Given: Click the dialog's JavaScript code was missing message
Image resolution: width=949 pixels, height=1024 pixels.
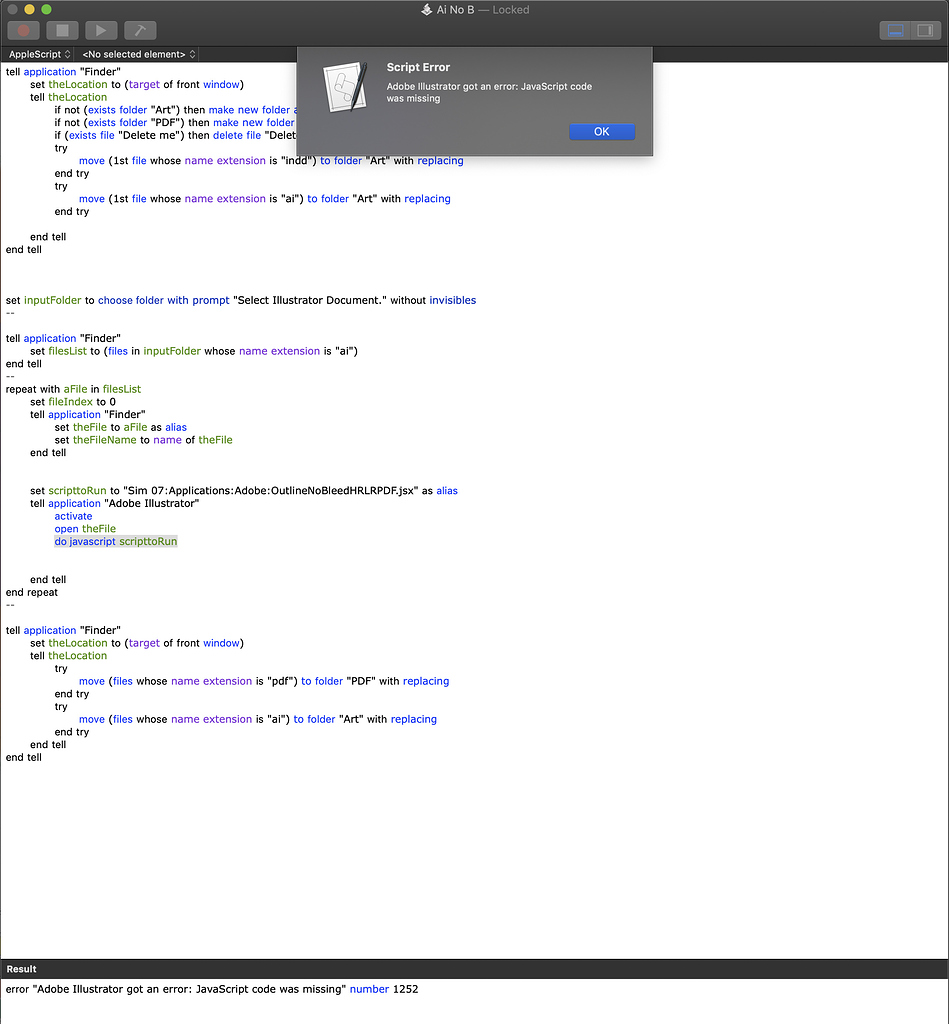Looking at the screenshot, I should [489, 92].
